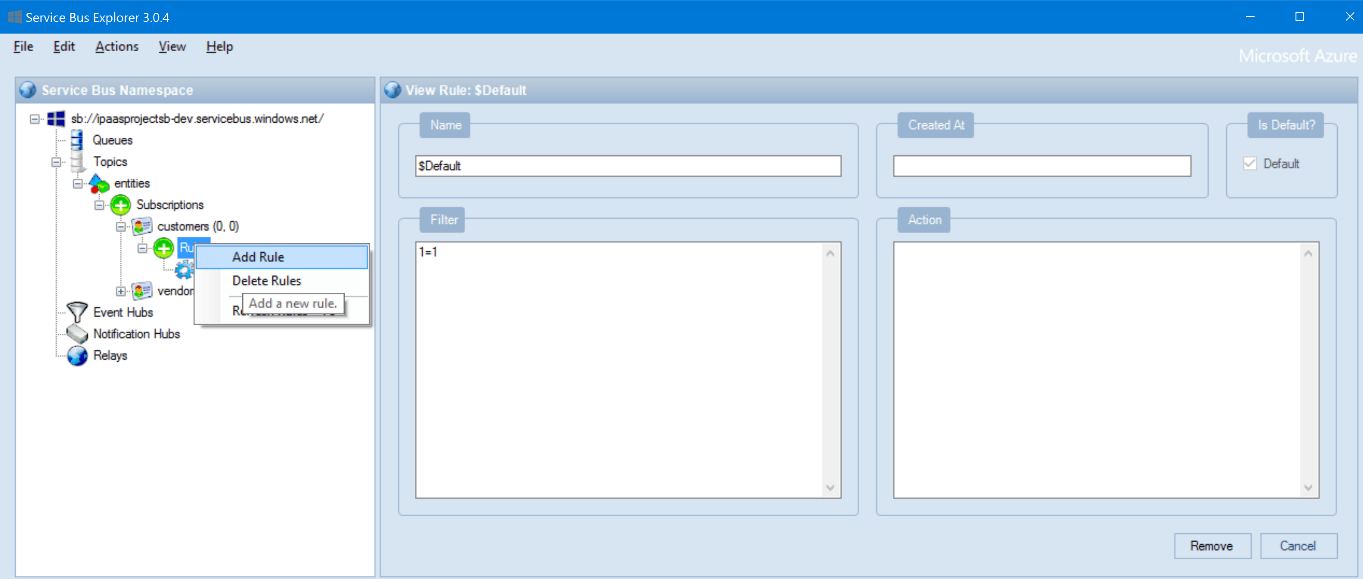Choose Delete Rules from the context menu
Image resolution: width=1363 pixels, height=579 pixels.
click(282, 281)
